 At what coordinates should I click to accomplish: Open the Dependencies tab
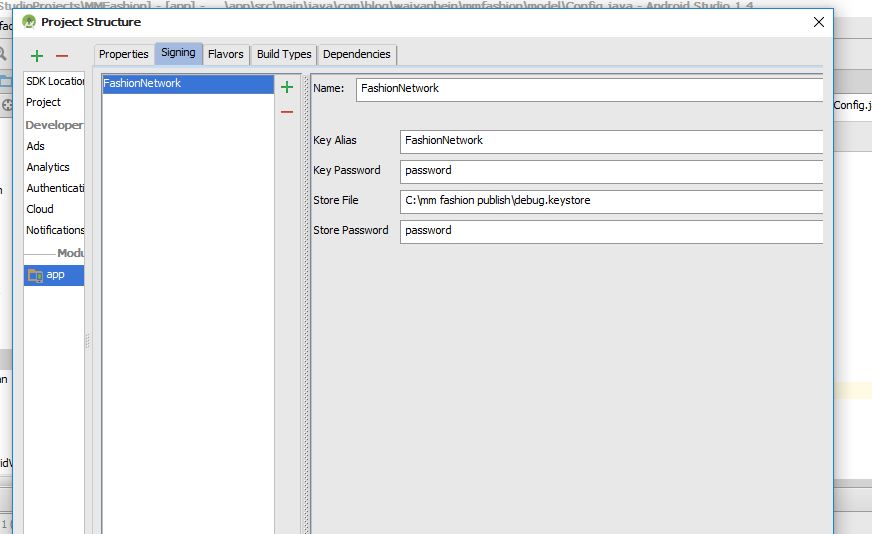tap(357, 55)
